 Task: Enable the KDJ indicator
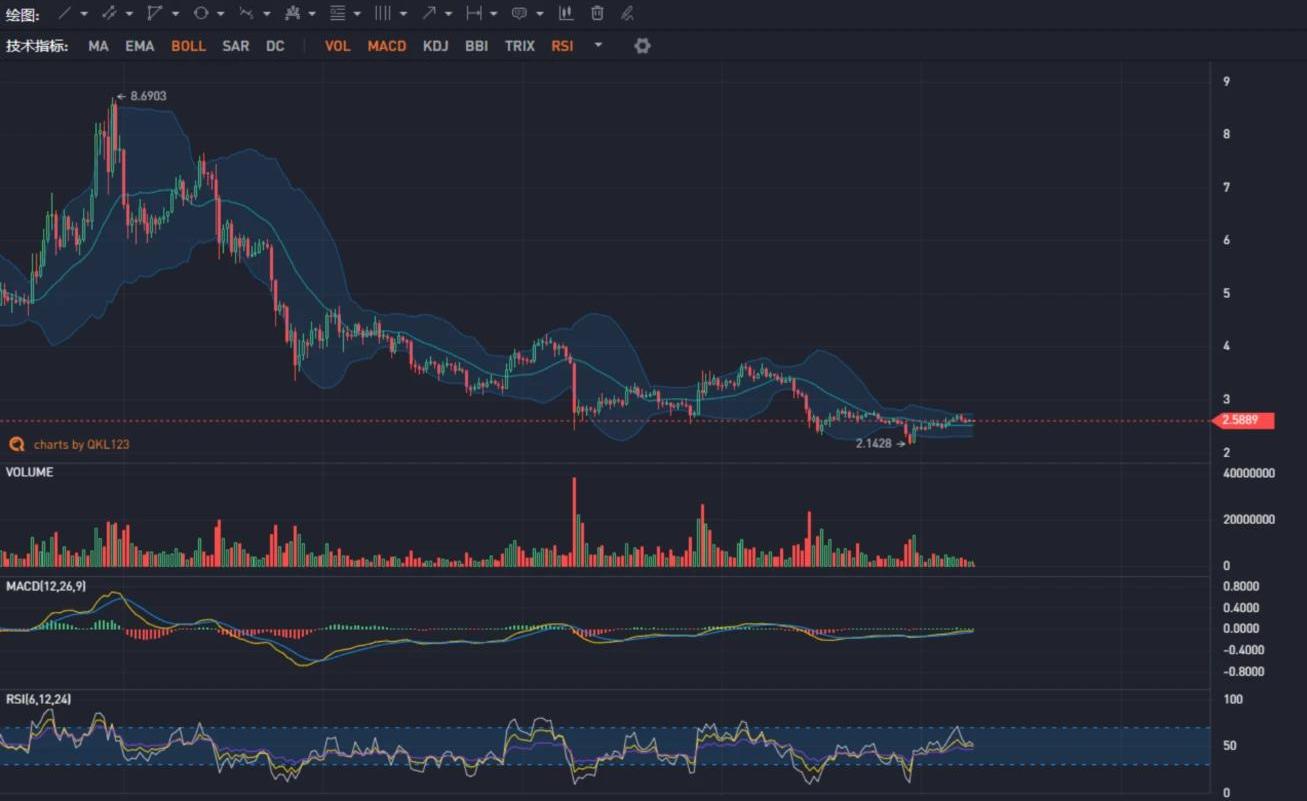click(x=435, y=46)
